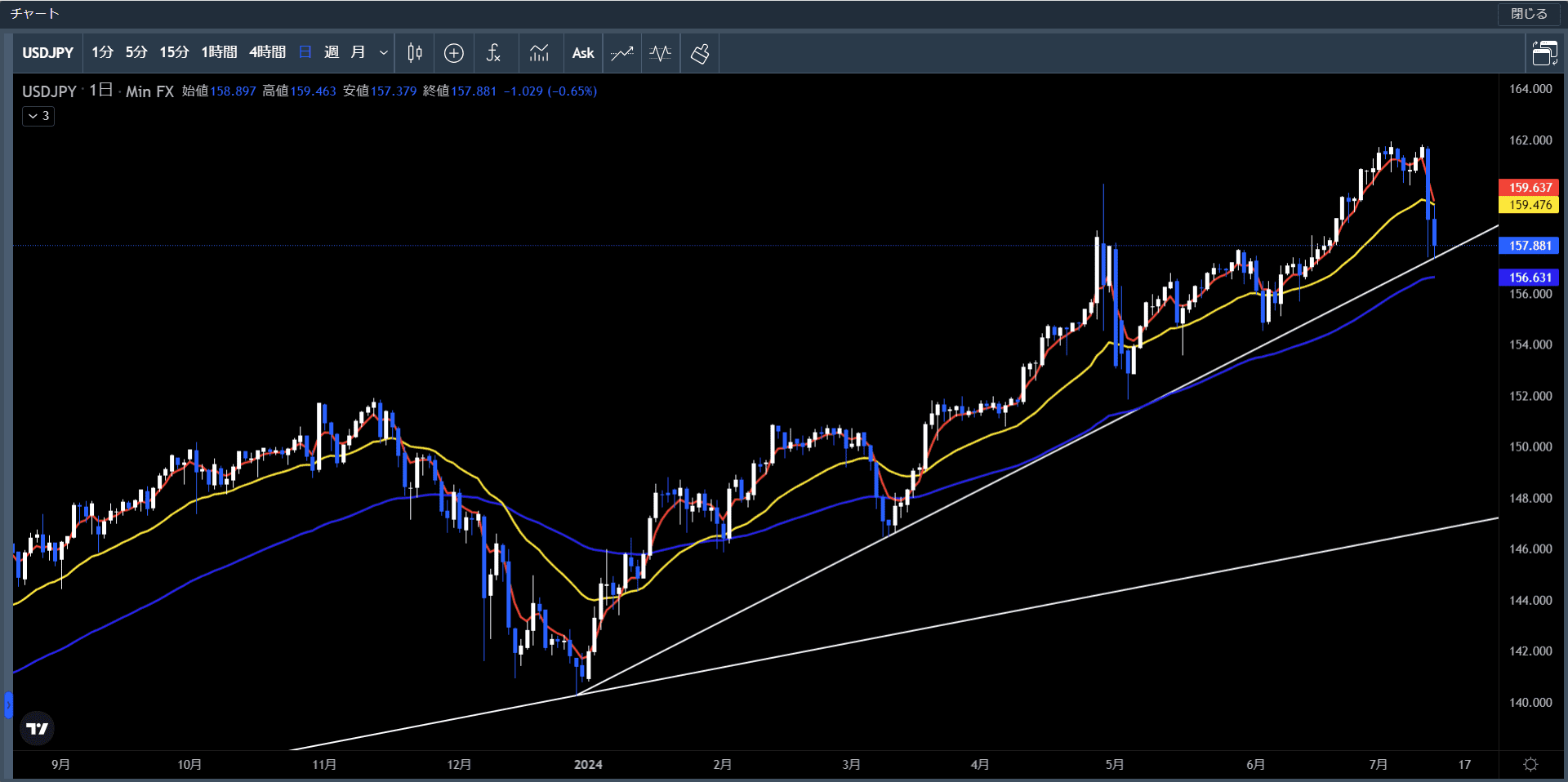Click the blue 156.631 moving average label
Image resolution: width=1568 pixels, height=782 pixels.
click(x=1529, y=278)
